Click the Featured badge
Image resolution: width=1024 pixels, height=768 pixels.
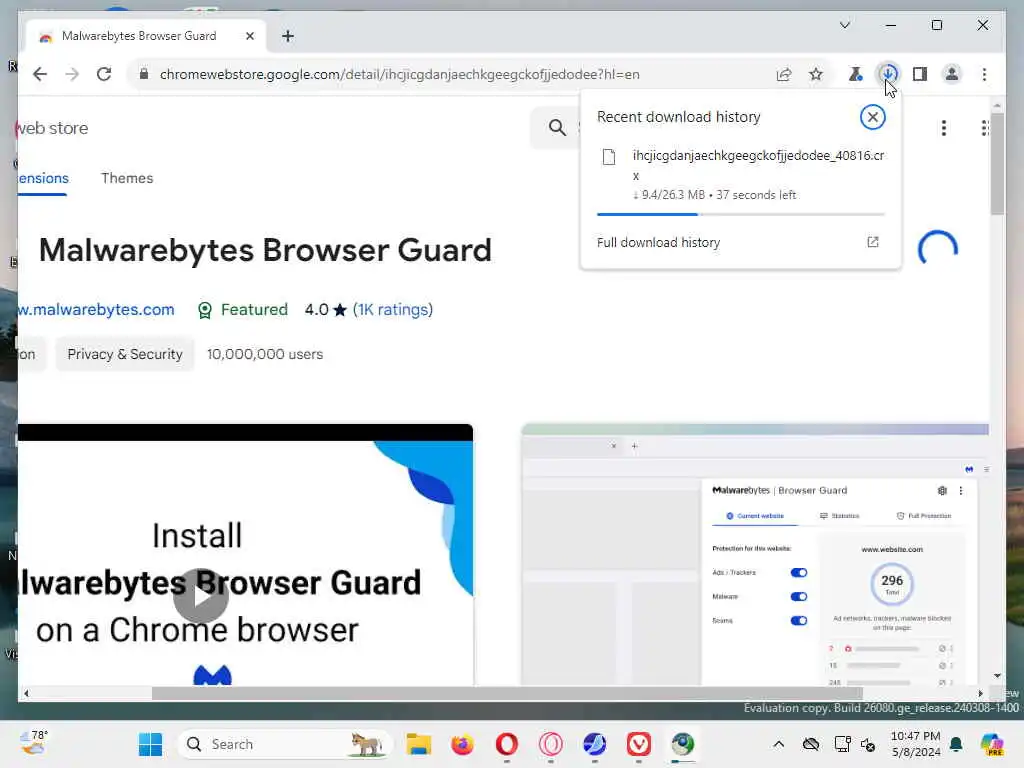(x=242, y=310)
